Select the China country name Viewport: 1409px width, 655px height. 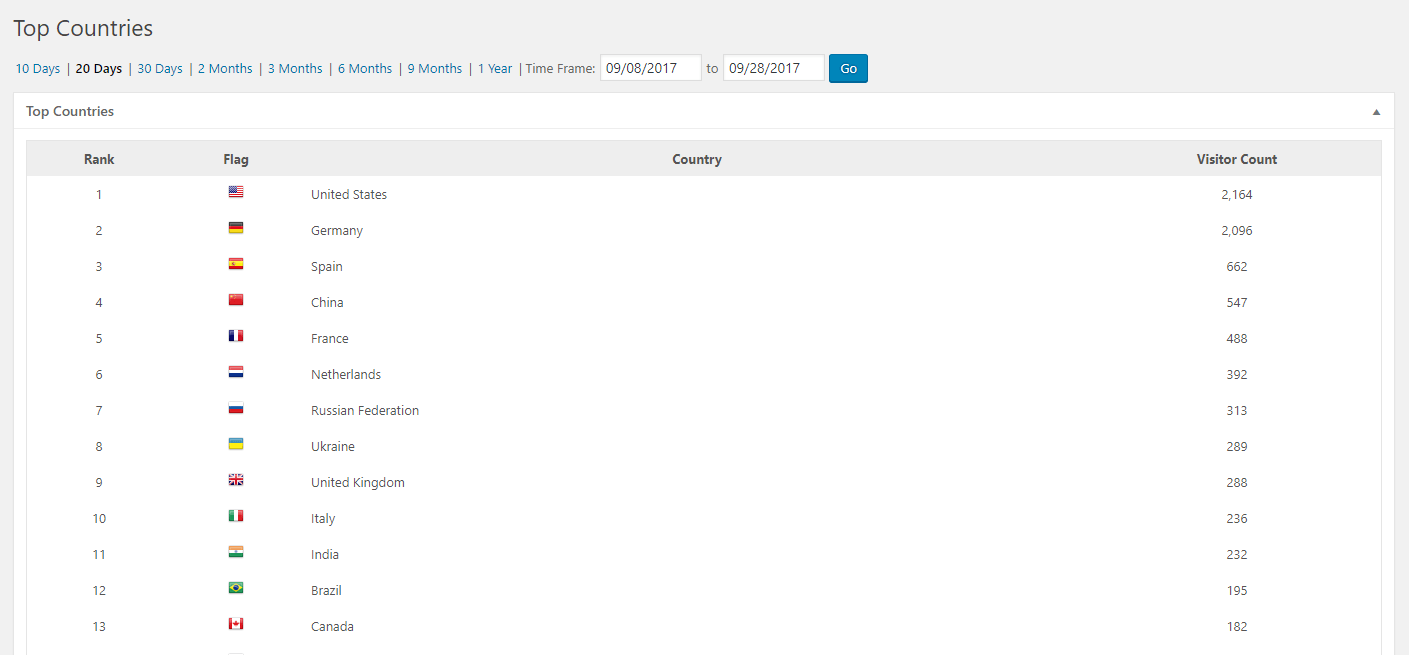click(327, 303)
